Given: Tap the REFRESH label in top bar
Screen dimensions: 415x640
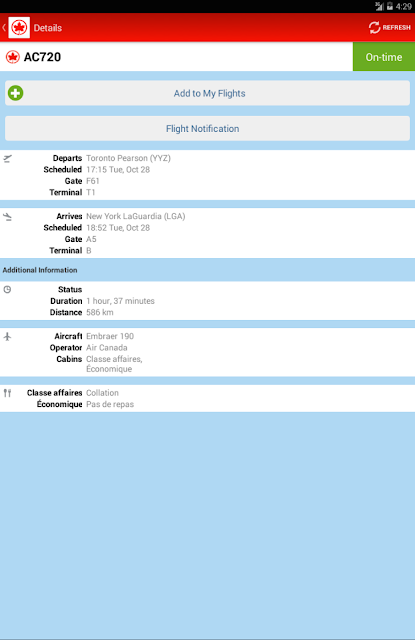Looking at the screenshot, I should click(396, 27).
